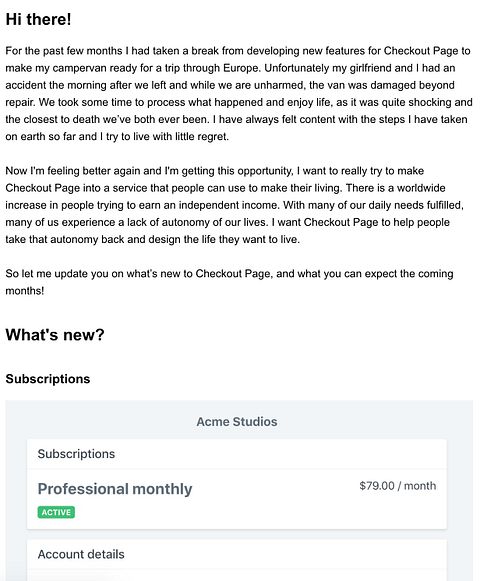The height and width of the screenshot is (581, 480).
Task: Open the Account details card header
Action: pos(81,554)
